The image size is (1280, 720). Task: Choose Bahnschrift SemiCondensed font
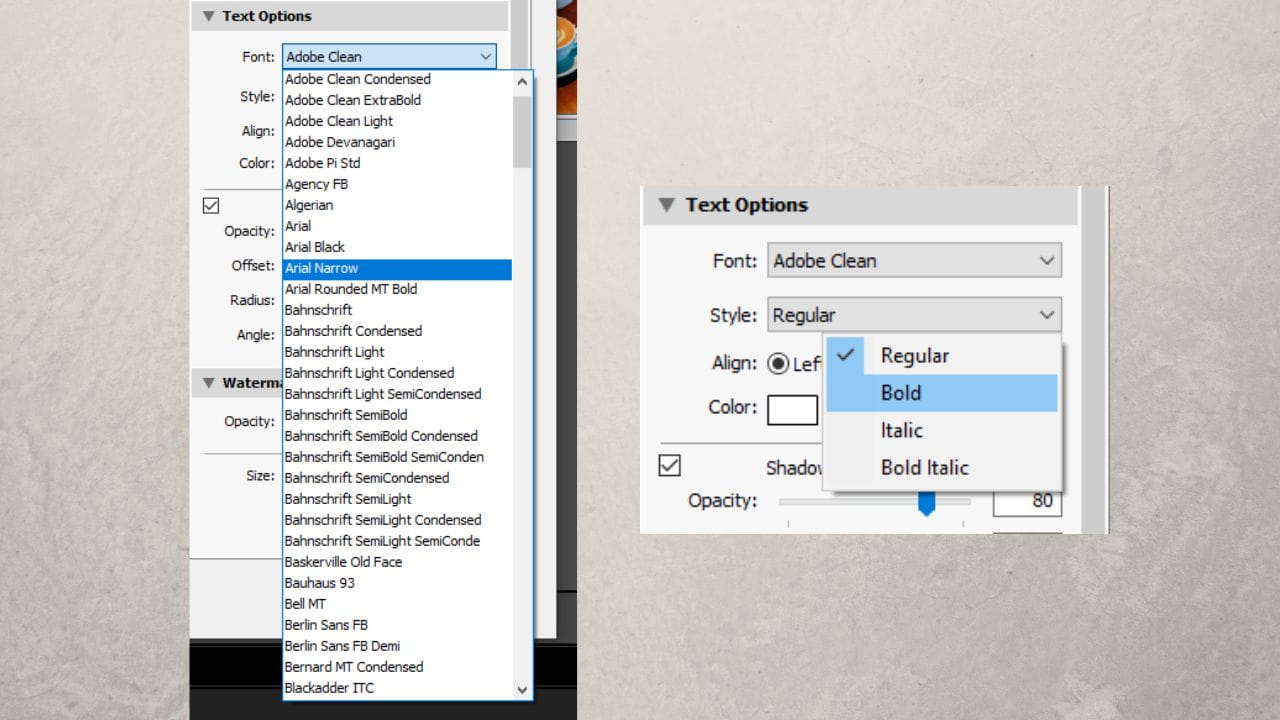[397, 478]
